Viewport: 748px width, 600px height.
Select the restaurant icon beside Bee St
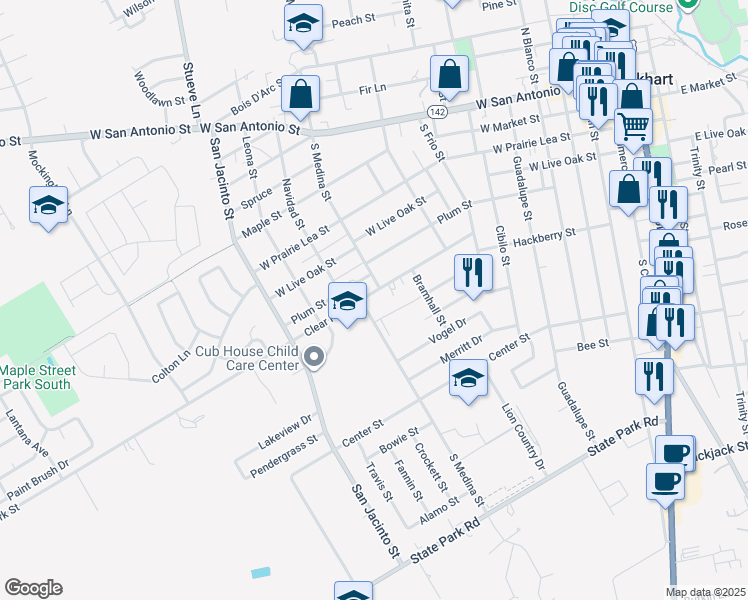653,377
